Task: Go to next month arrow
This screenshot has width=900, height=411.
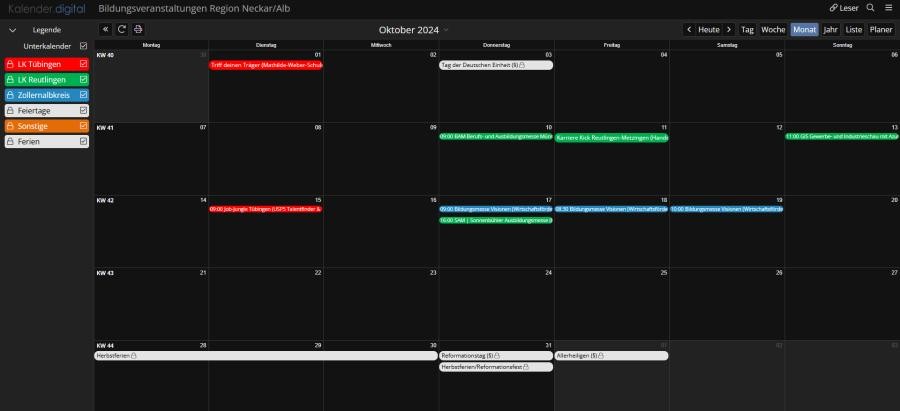Action: (729, 30)
